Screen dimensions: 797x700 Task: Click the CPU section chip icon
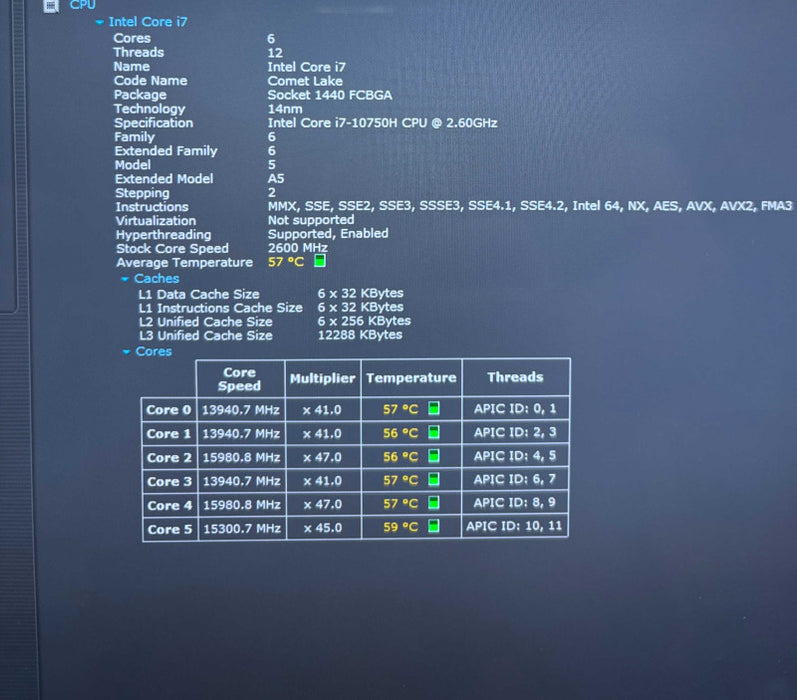[x=51, y=6]
